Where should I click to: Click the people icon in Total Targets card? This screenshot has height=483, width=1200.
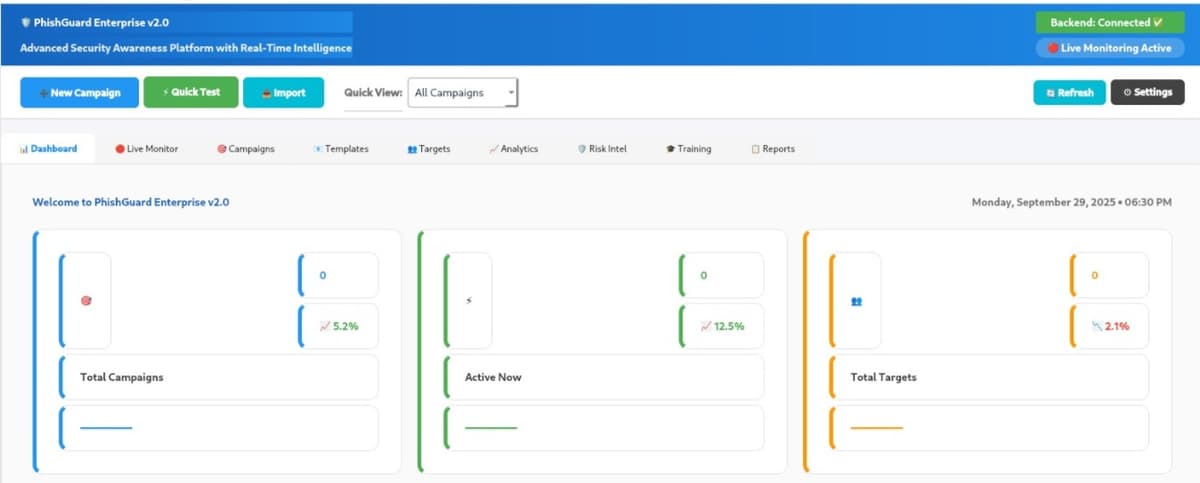856,300
